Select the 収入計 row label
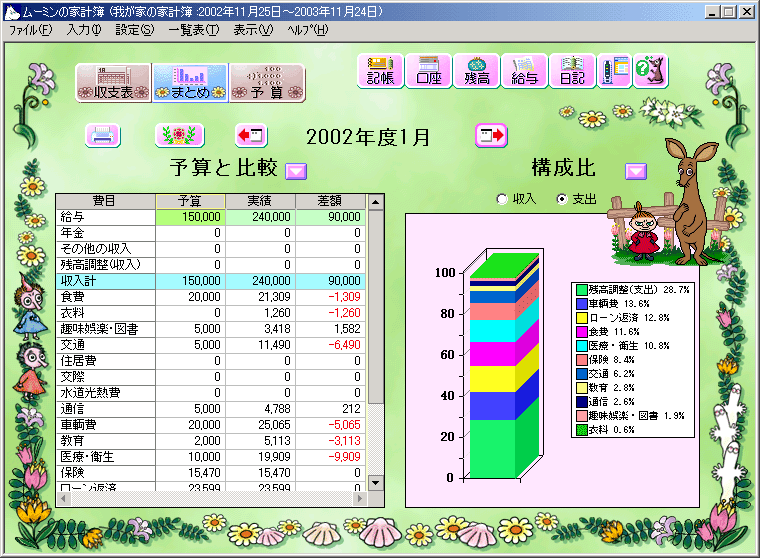 [x=105, y=281]
